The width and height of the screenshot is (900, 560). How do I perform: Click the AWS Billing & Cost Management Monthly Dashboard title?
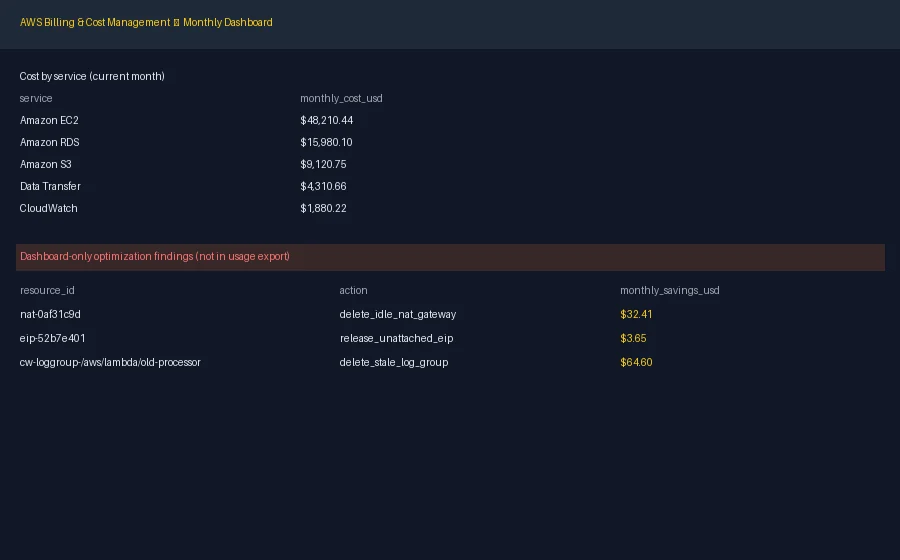point(146,22)
